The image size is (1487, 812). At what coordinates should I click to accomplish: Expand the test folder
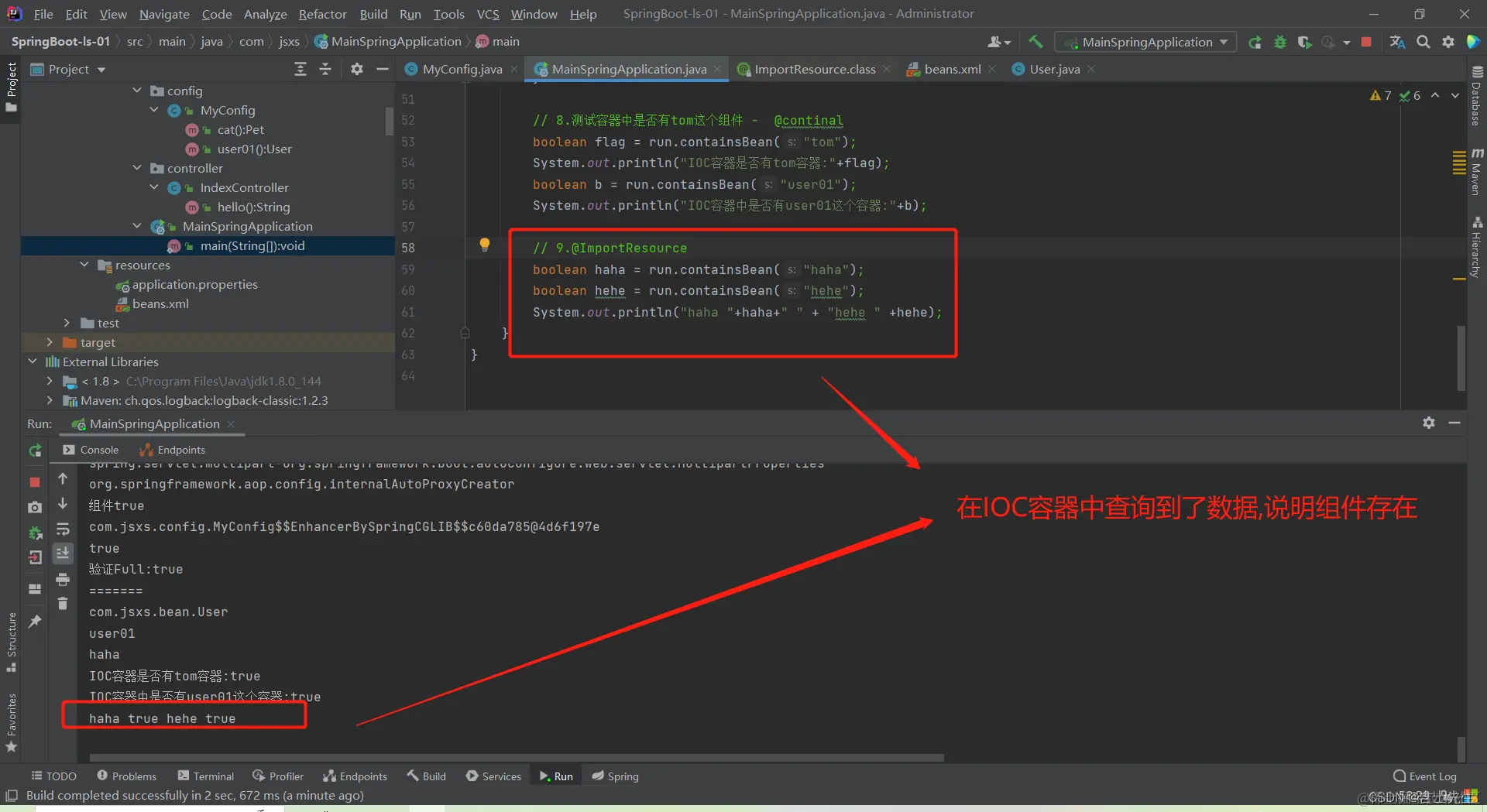pos(67,323)
